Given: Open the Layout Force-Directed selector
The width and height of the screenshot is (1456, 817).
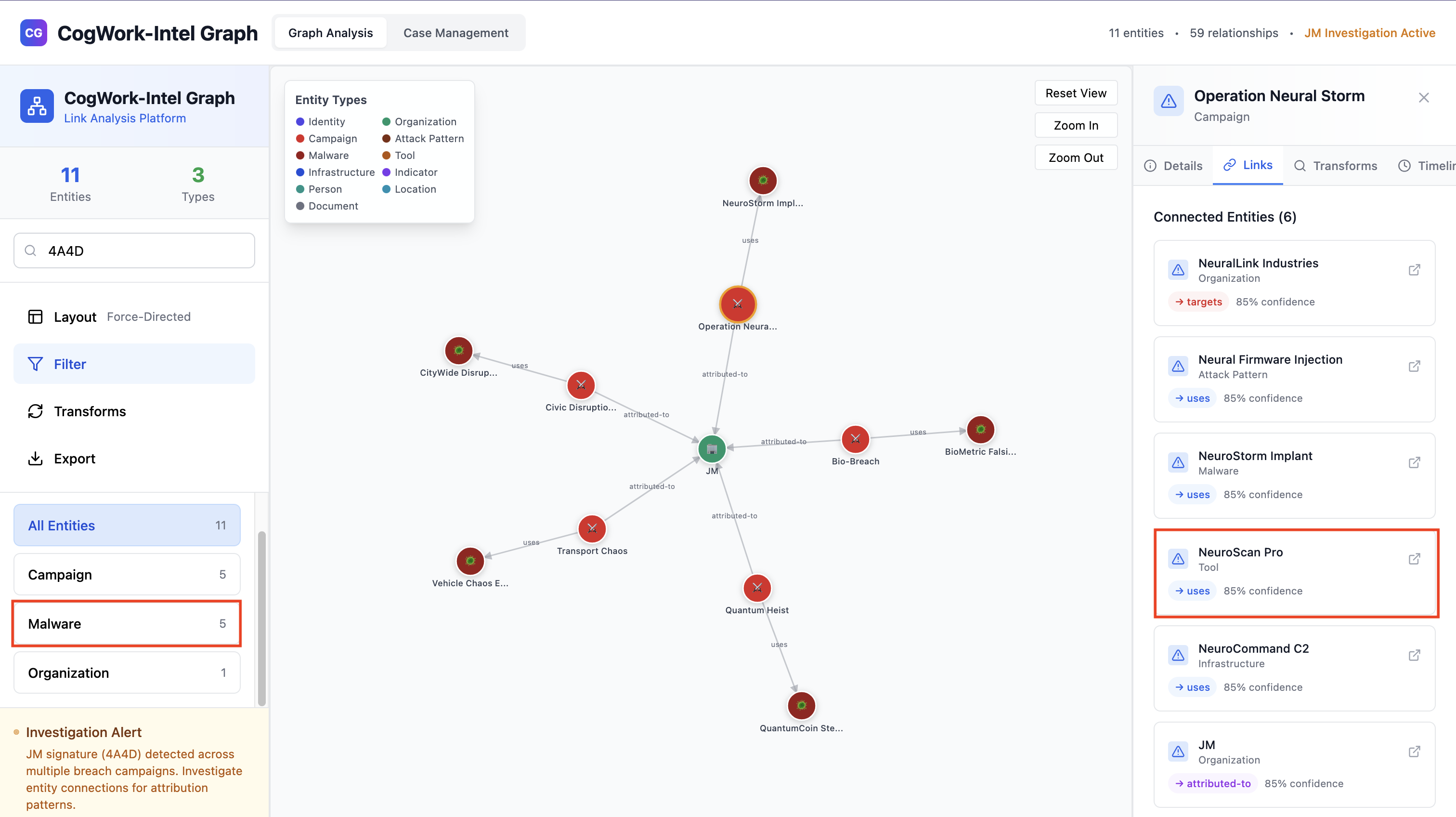Looking at the screenshot, I should pyautogui.click(x=134, y=316).
